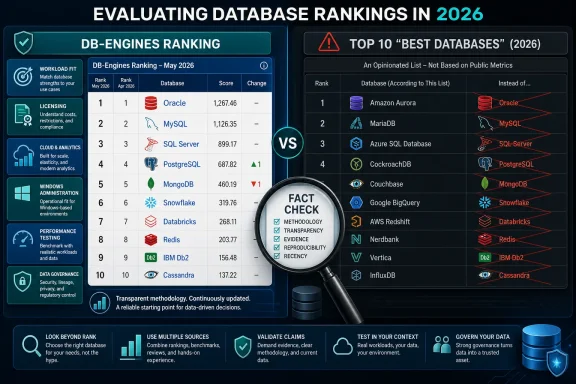The width and height of the screenshot is (576, 384).
Task: Click the green shield checkmark icon
Action: pos(24,43)
